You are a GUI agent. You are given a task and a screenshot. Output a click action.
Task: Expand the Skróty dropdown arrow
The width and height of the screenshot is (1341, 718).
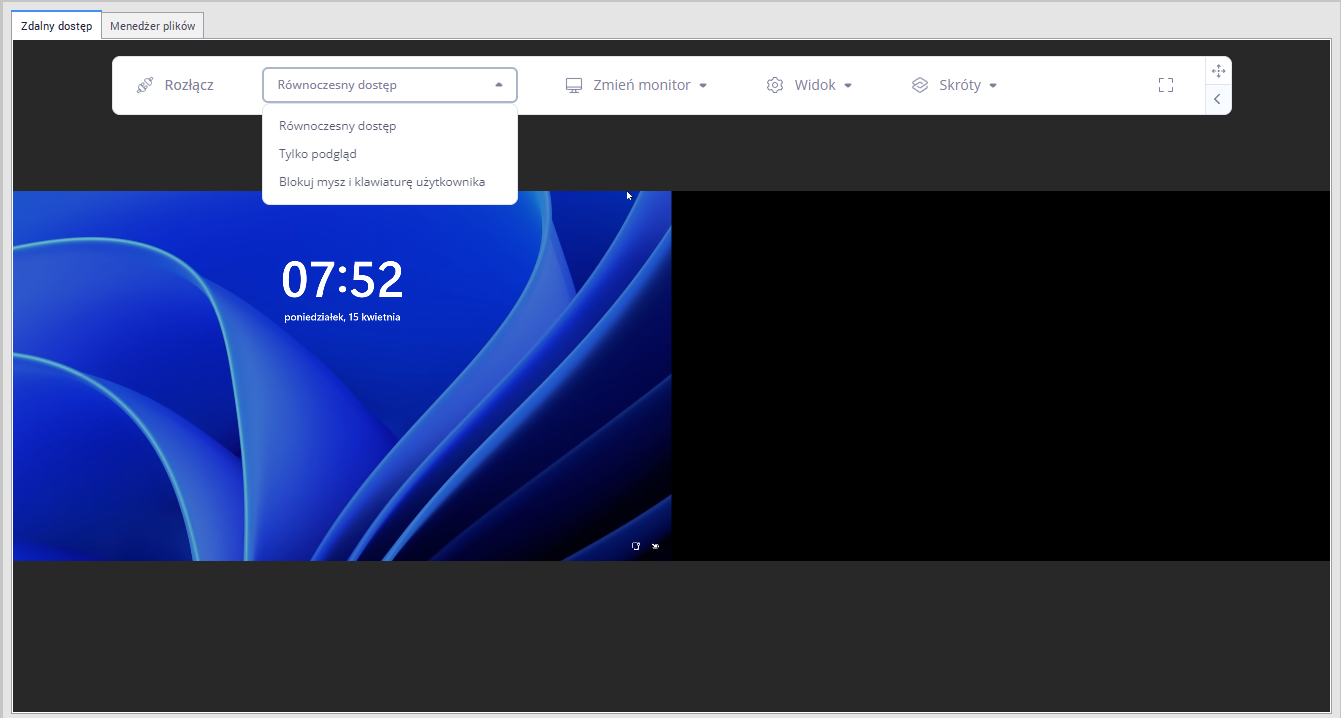tap(993, 86)
